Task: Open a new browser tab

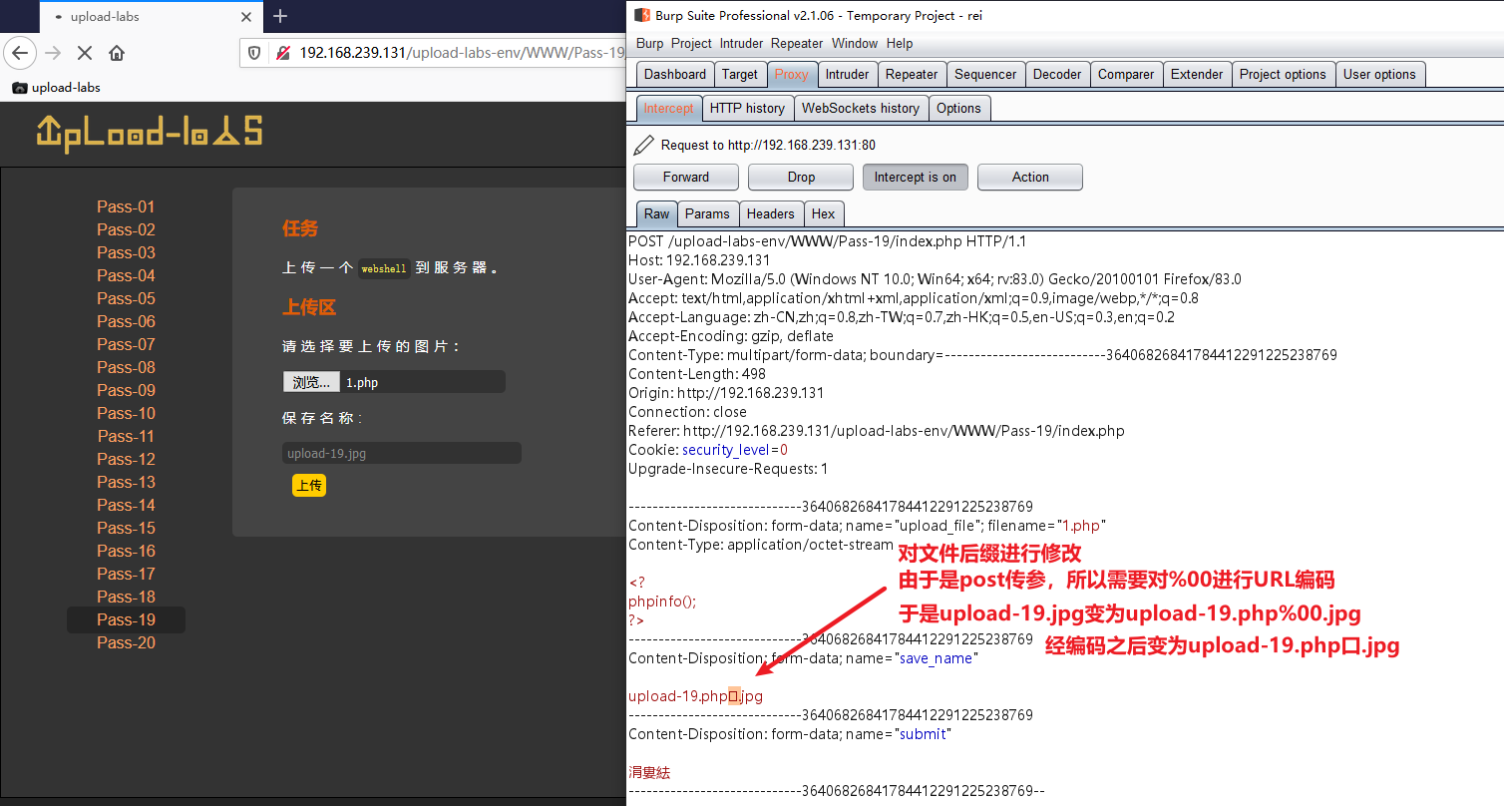Action: point(280,16)
